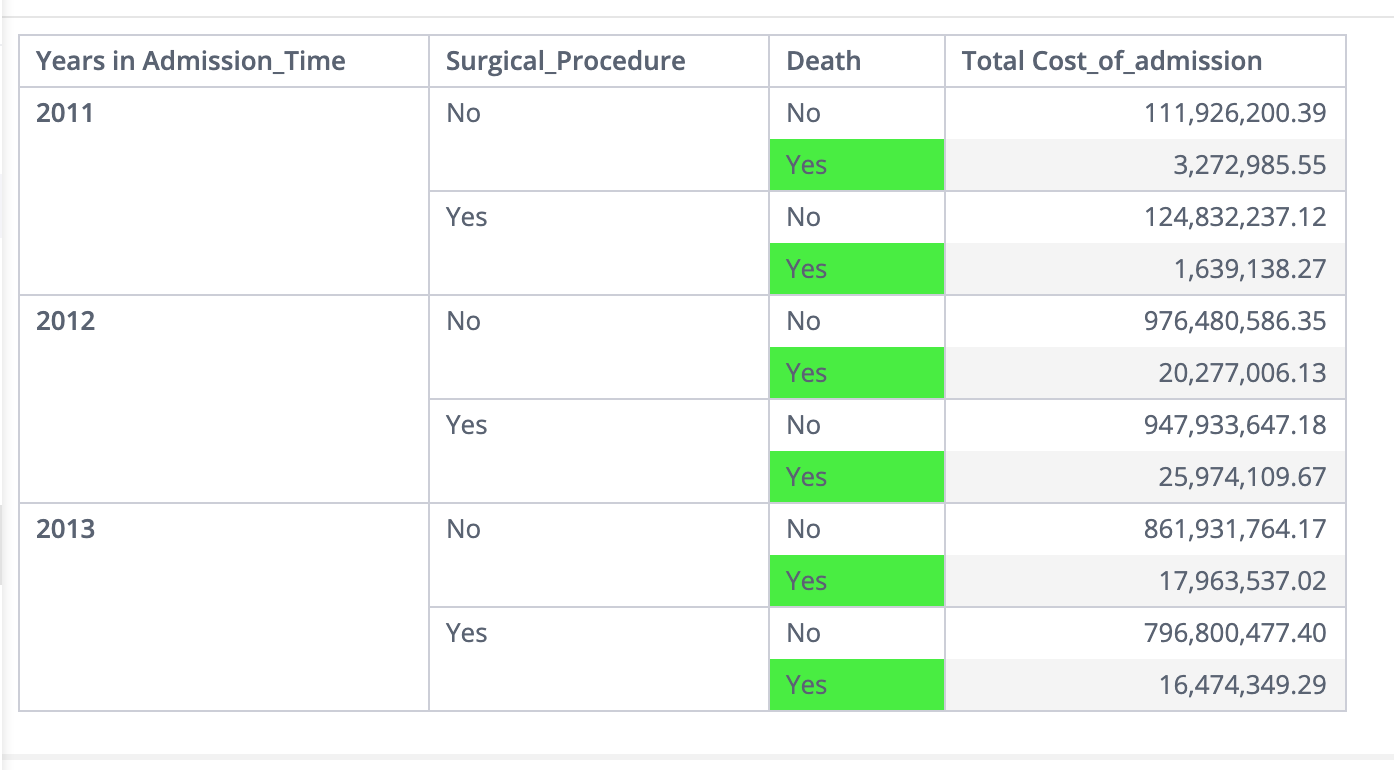Click the green Yes cell beside 20,277,006.13
The height and width of the screenshot is (770, 1394).
pyautogui.click(x=856, y=373)
